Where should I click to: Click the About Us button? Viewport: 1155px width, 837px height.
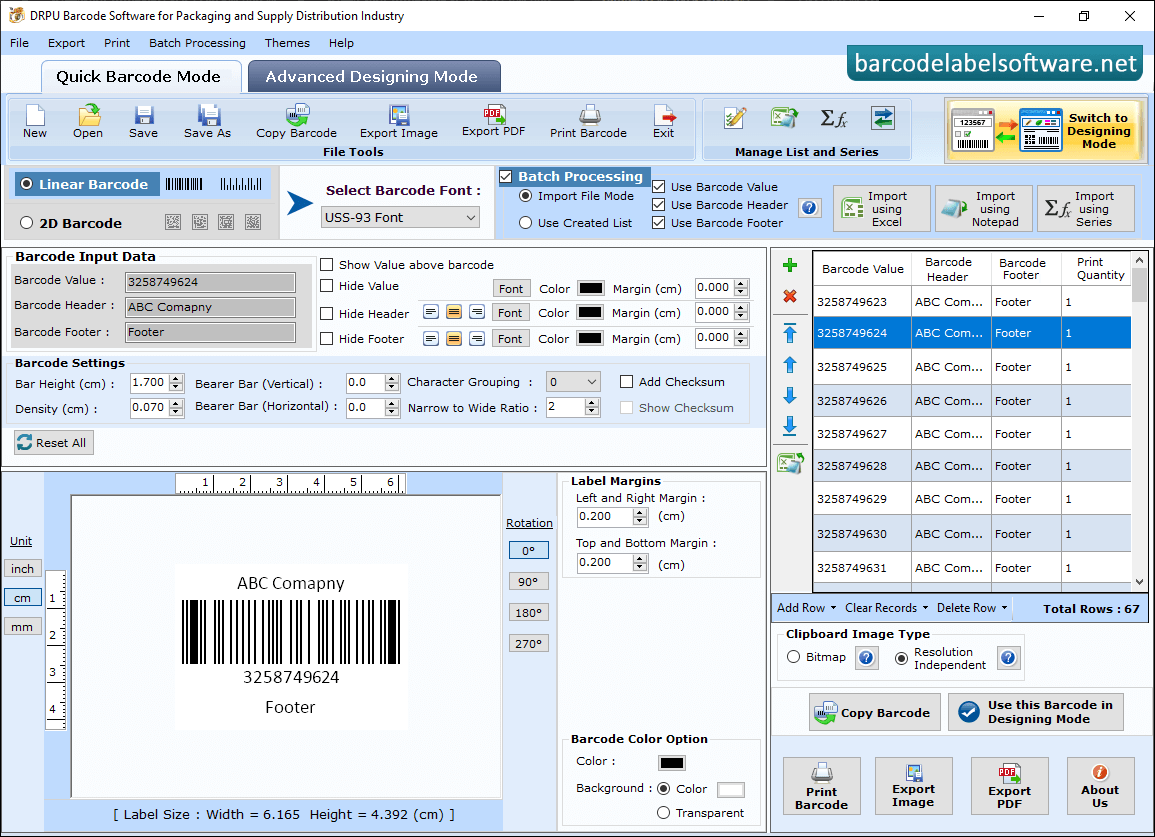pyautogui.click(x=1100, y=786)
